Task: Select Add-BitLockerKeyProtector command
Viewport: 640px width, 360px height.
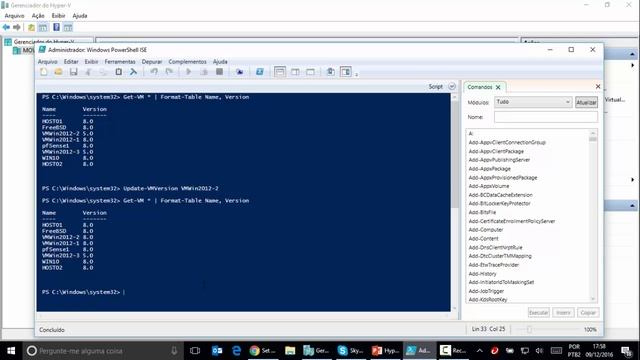Action: pos(499,203)
